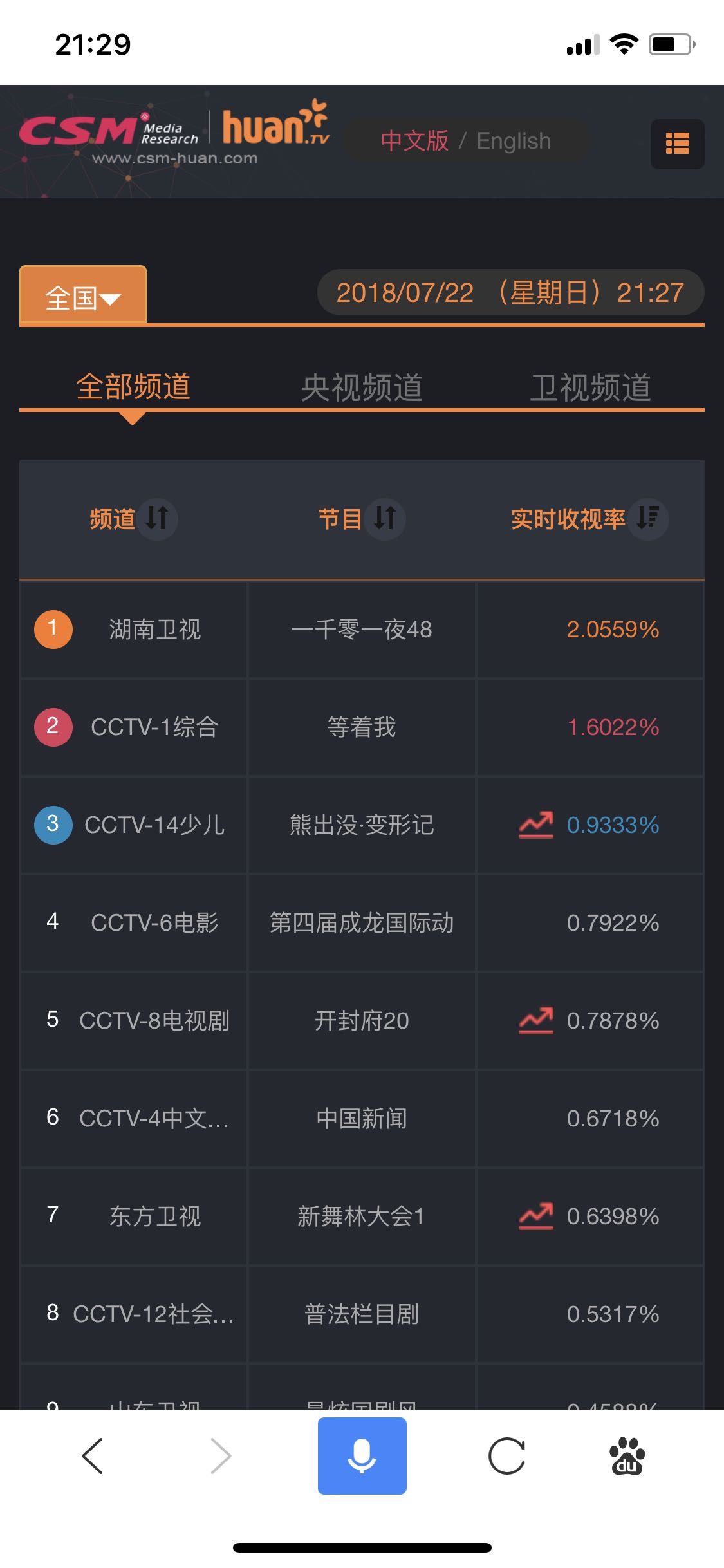Click the huan.tv logo
This screenshot has height=1568, width=724.
(275, 124)
